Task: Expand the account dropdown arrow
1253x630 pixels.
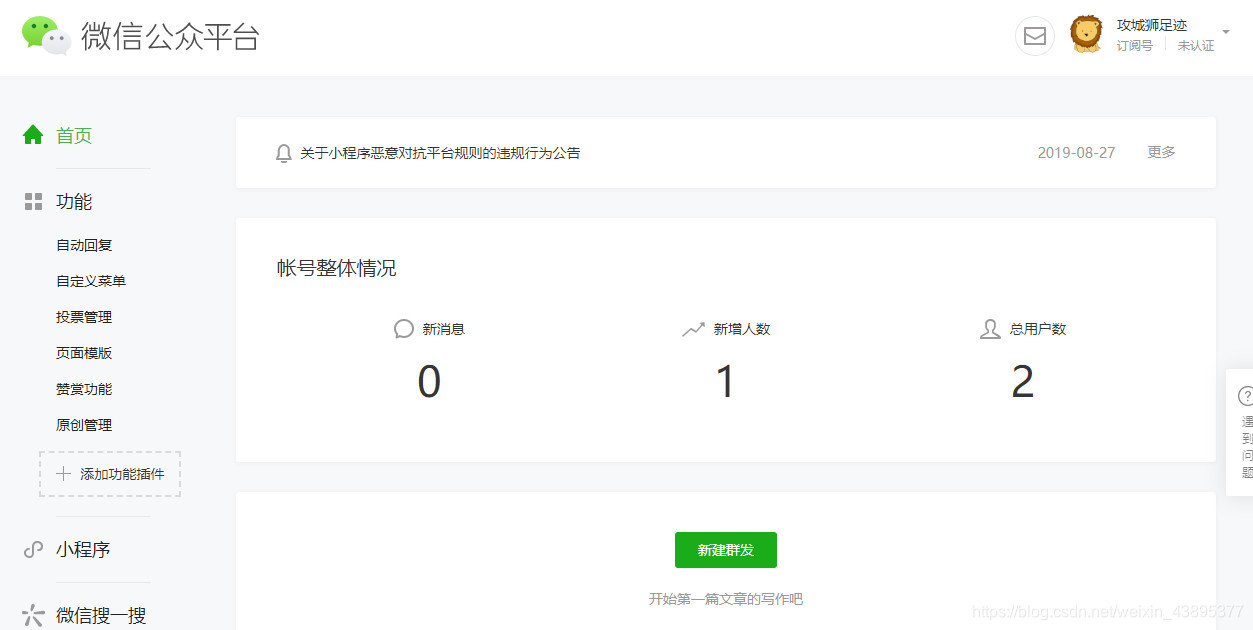Action: click(x=1226, y=31)
